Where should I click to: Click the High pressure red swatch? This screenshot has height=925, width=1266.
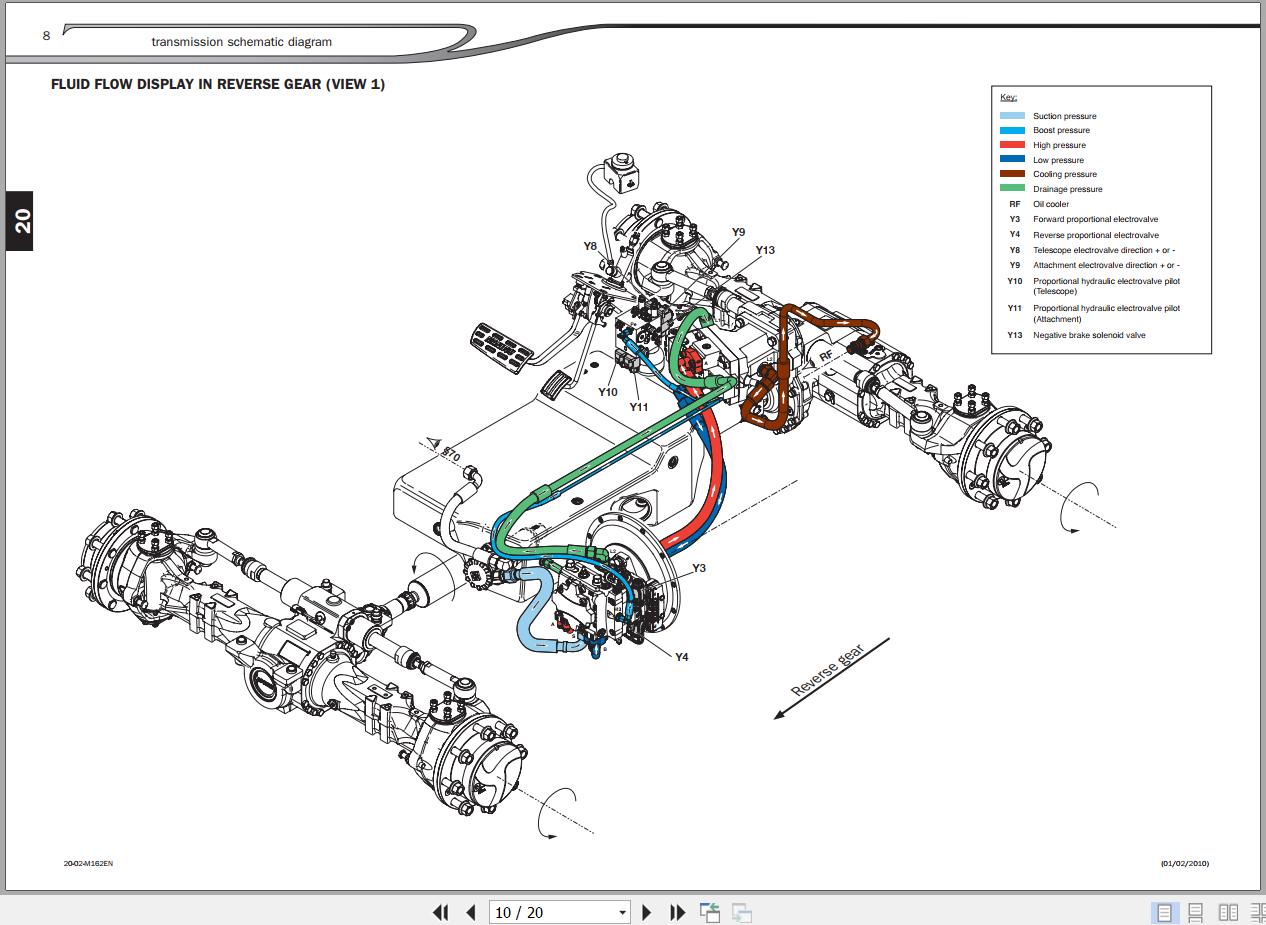point(1012,145)
